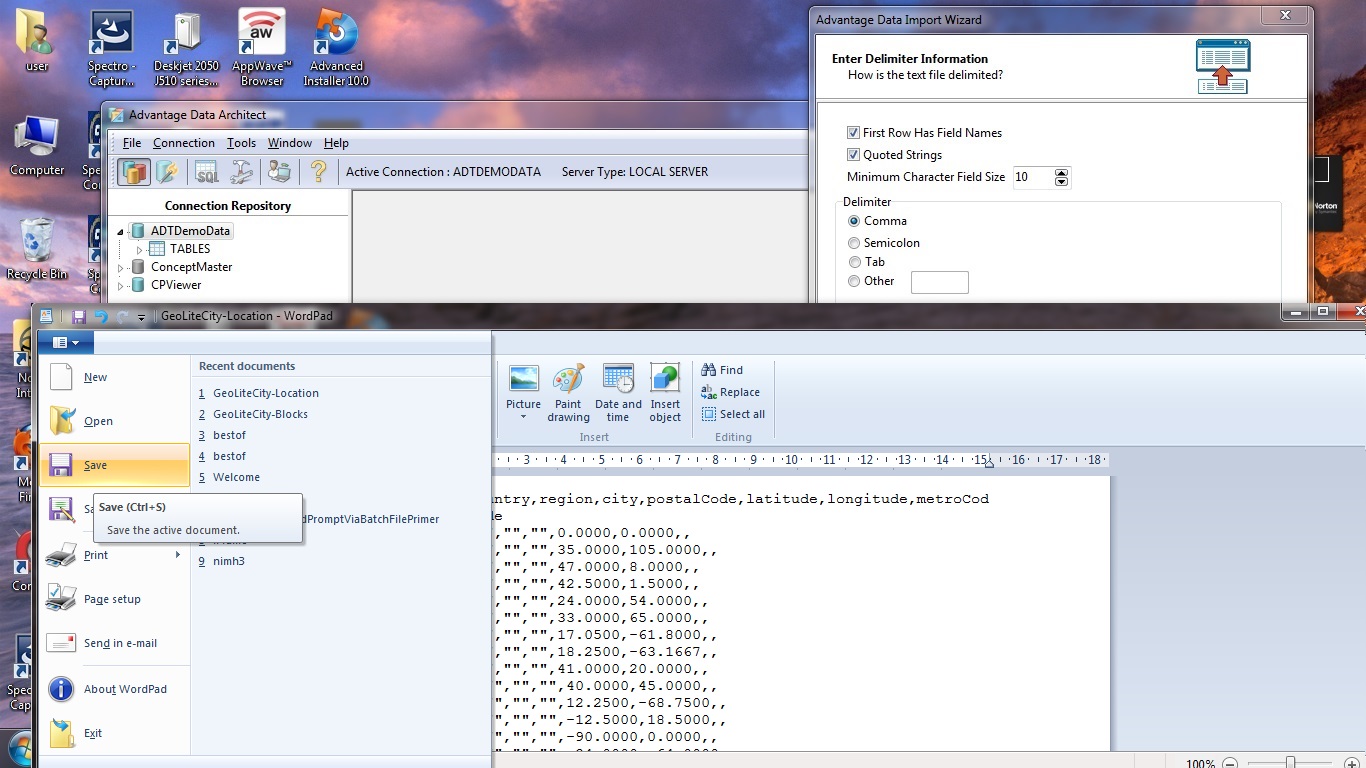Choose Send in e-mail from menu
Image resolution: width=1366 pixels, height=768 pixels.
(120, 643)
